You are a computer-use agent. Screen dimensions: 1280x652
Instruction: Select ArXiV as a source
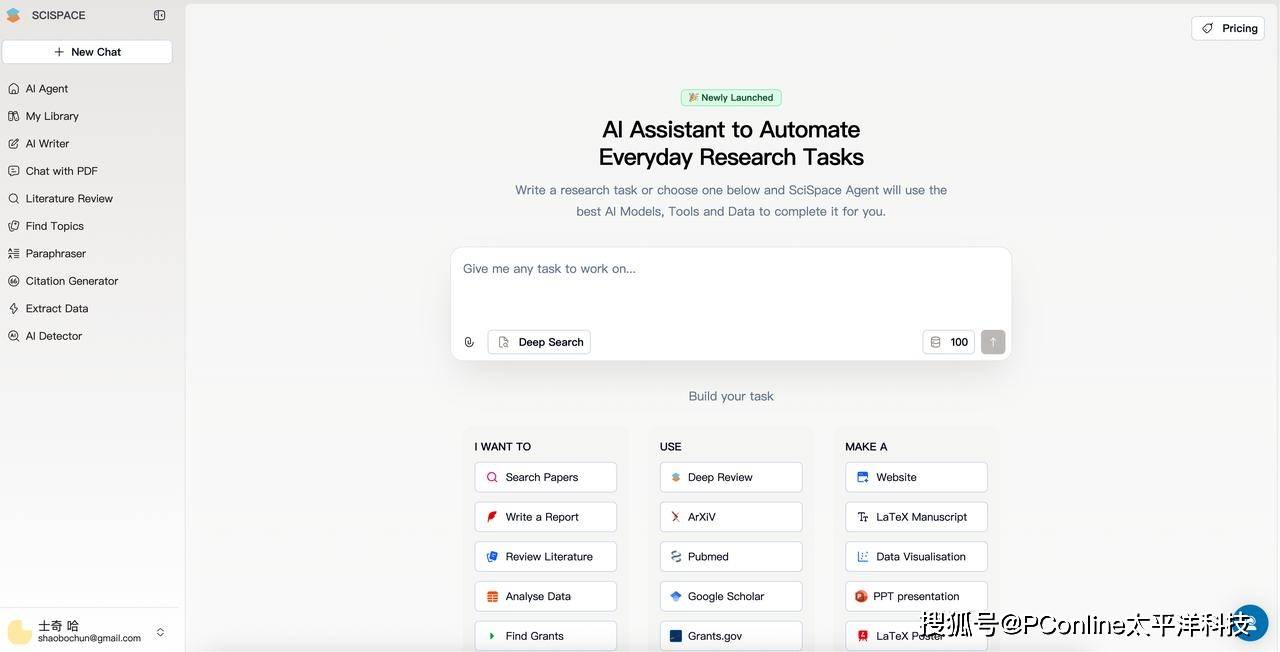click(730, 517)
